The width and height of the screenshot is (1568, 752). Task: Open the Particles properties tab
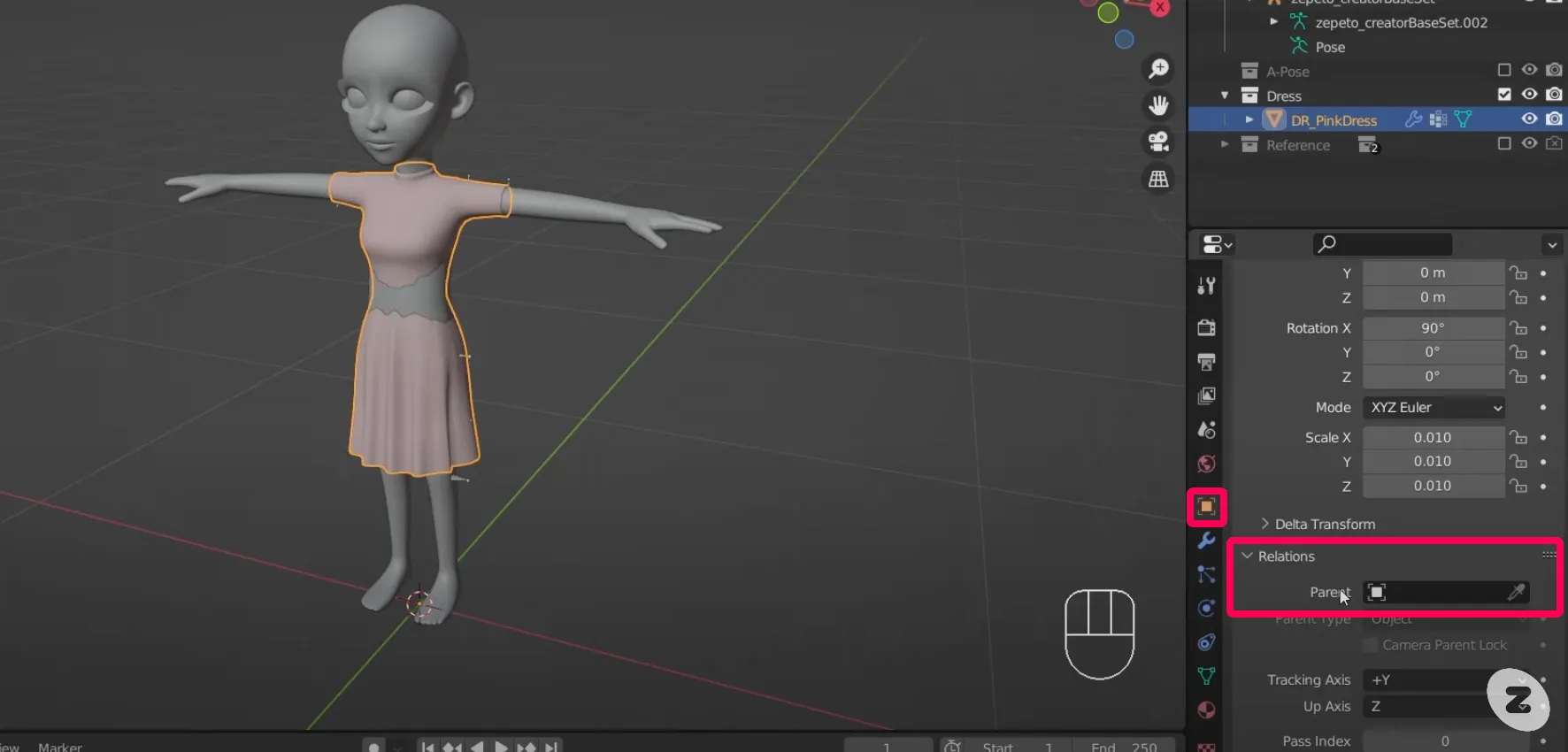[1206, 574]
